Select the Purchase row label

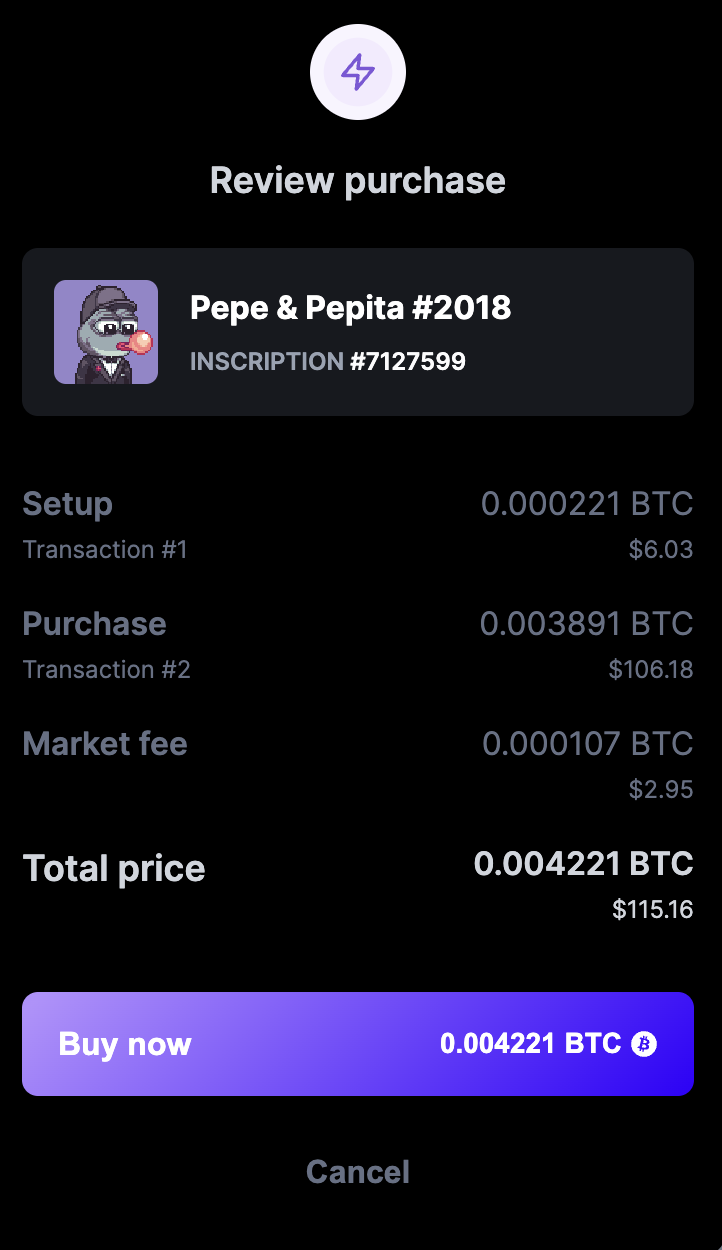pyautogui.click(x=94, y=624)
